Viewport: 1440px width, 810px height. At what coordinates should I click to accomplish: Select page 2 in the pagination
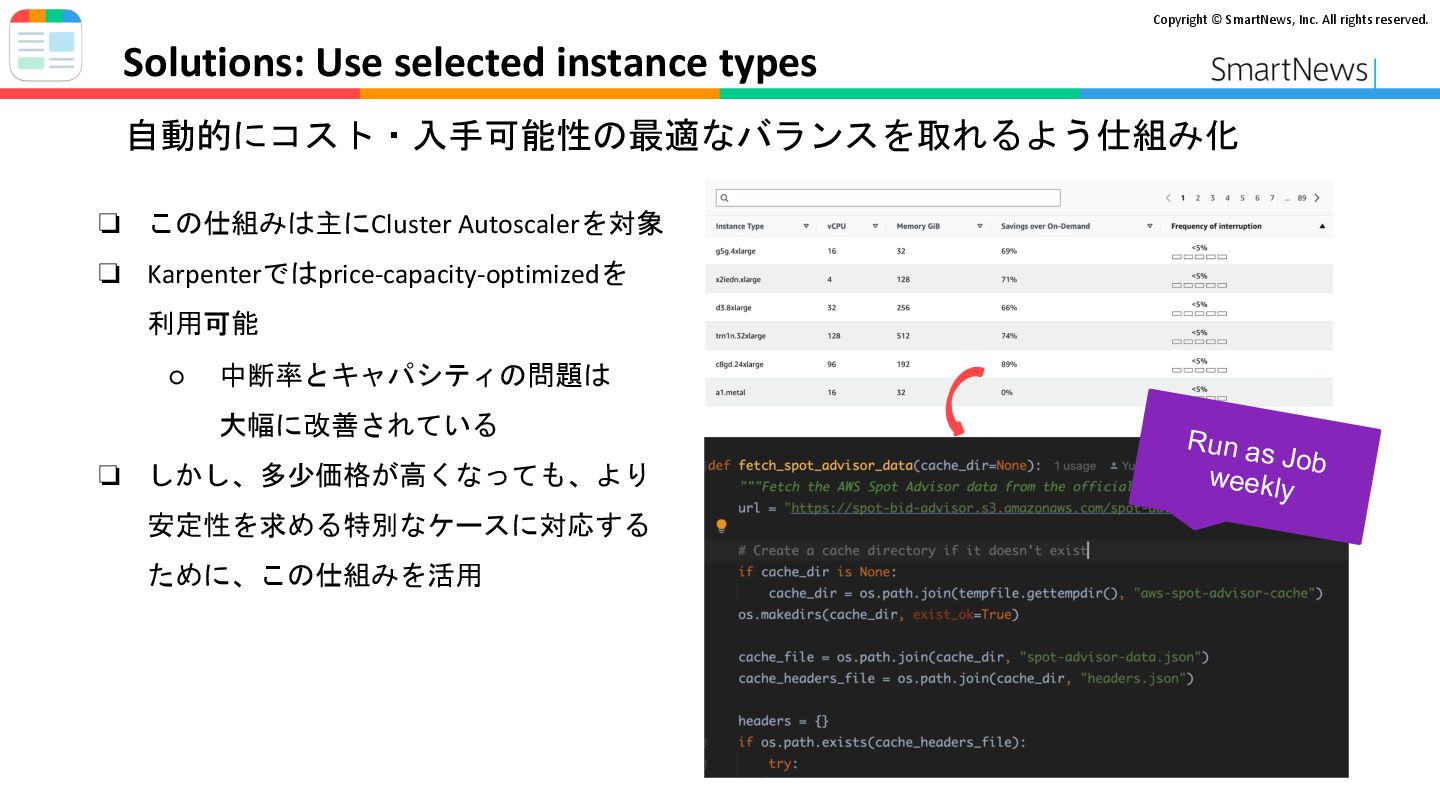pyautogui.click(x=1198, y=198)
